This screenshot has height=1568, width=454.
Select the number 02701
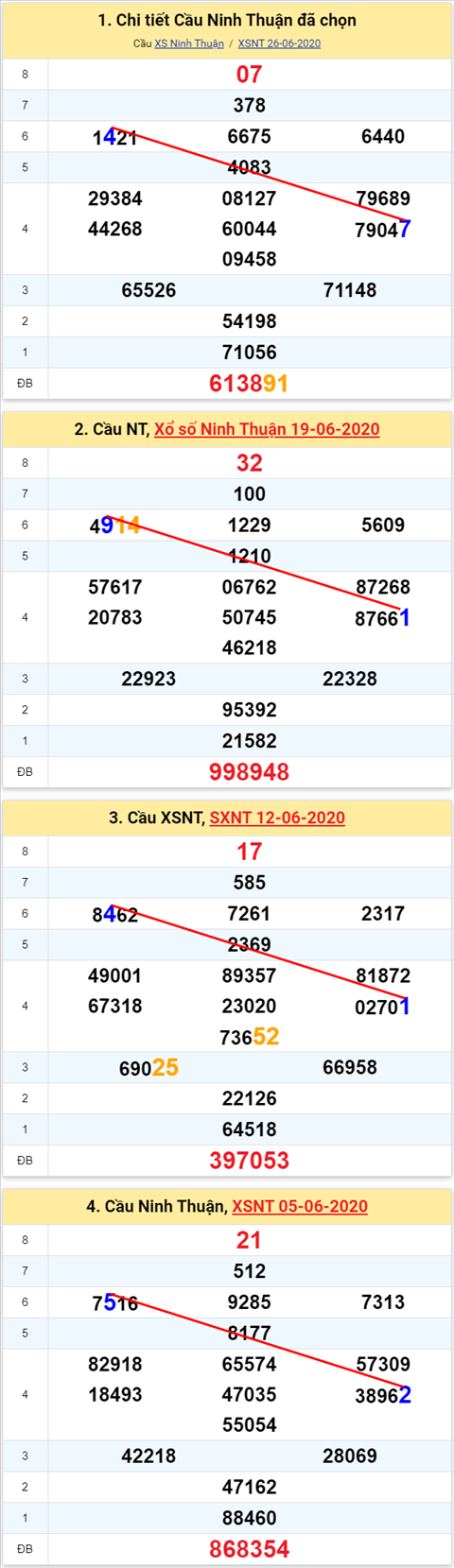pos(383,1007)
